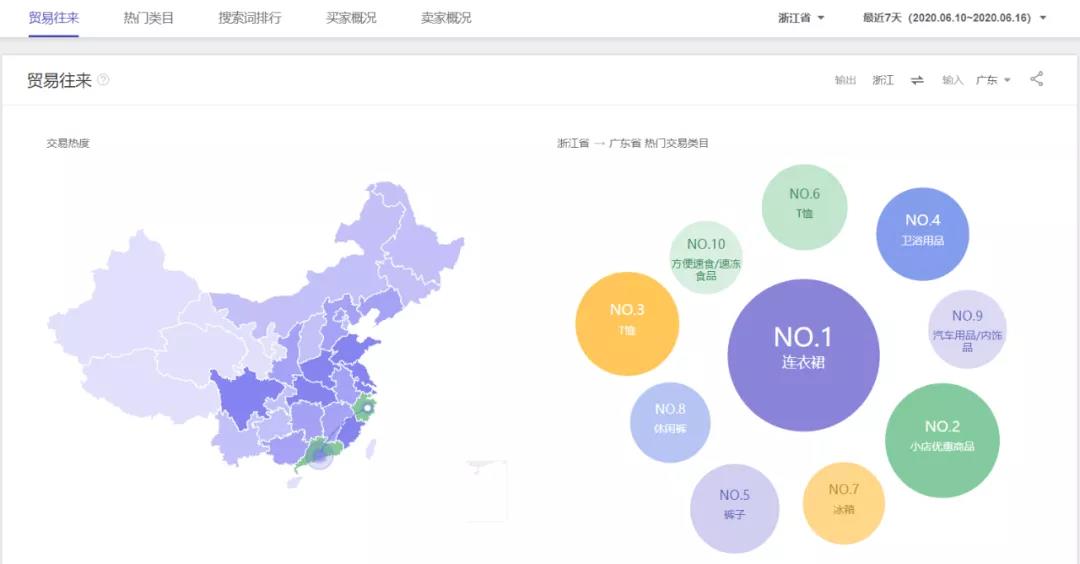Open the 广东 import province dropdown
This screenshot has width=1080, height=564.
pos(993,80)
